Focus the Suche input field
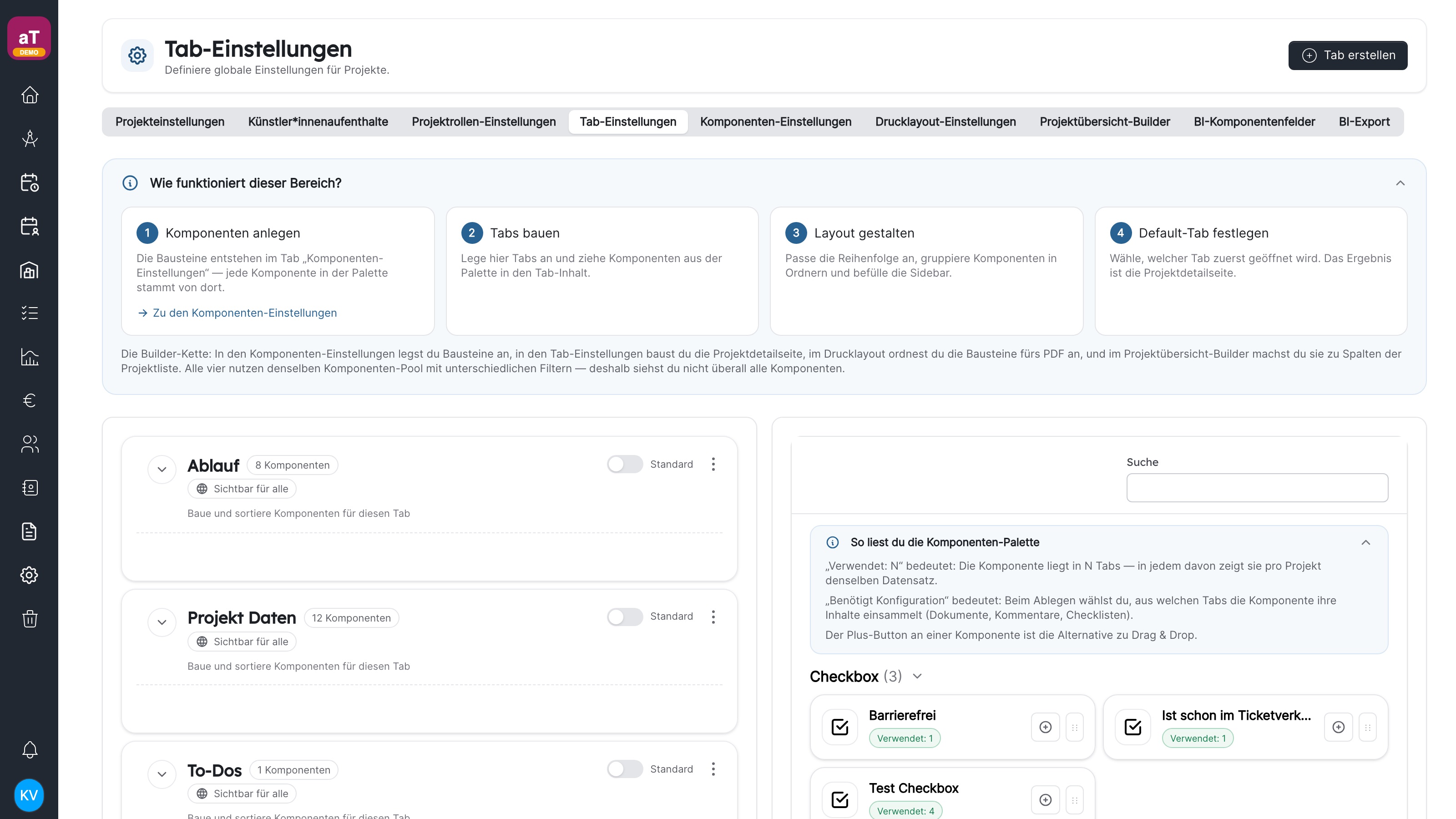Viewport: 1456px width, 819px height. coord(1257,488)
